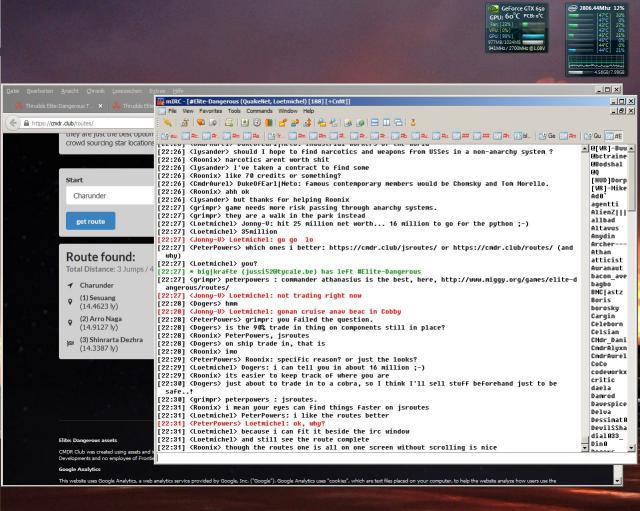The image size is (640, 511).
Task: Select nick Altavus in the nick list
Action: pos(605,228)
